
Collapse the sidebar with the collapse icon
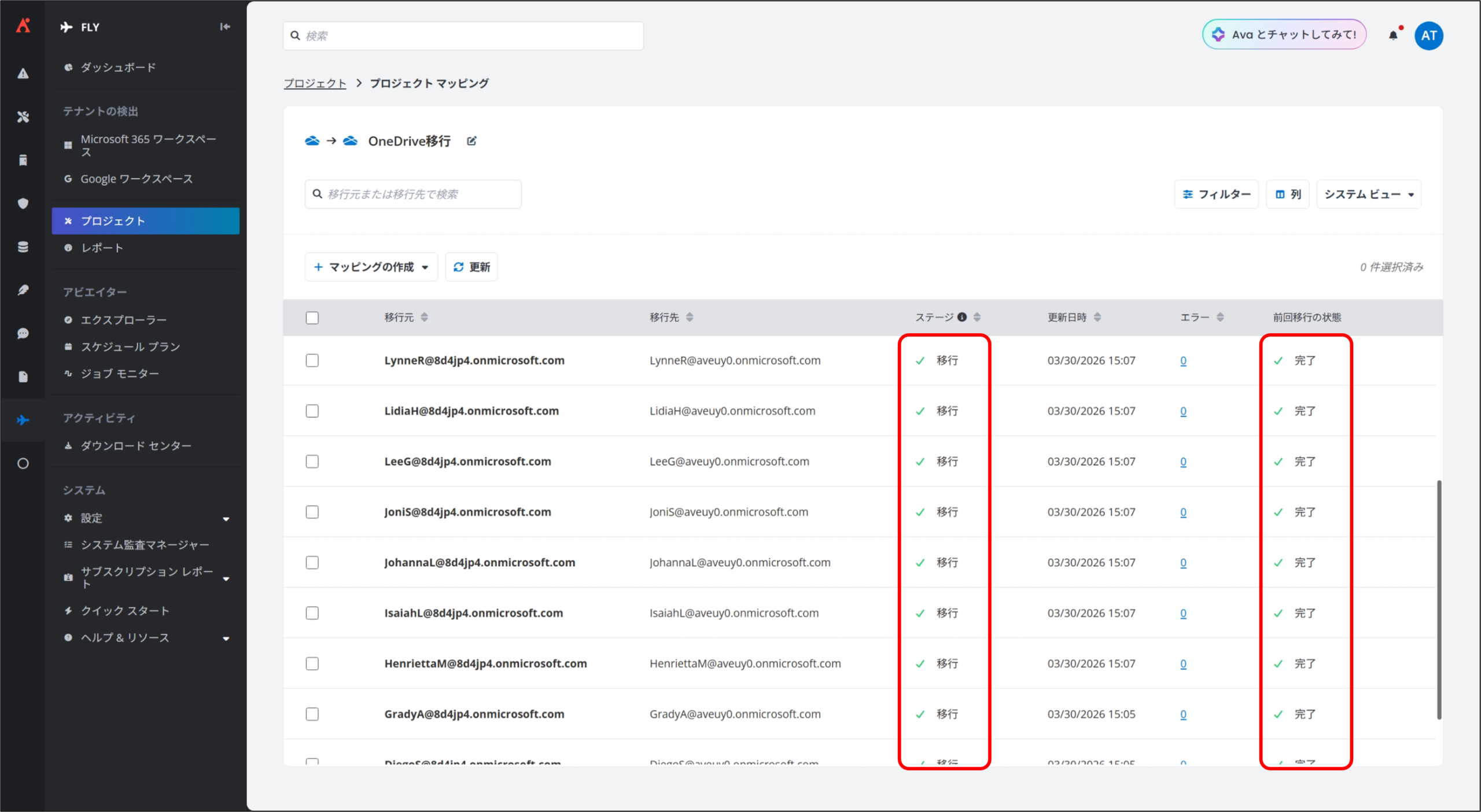225,27
